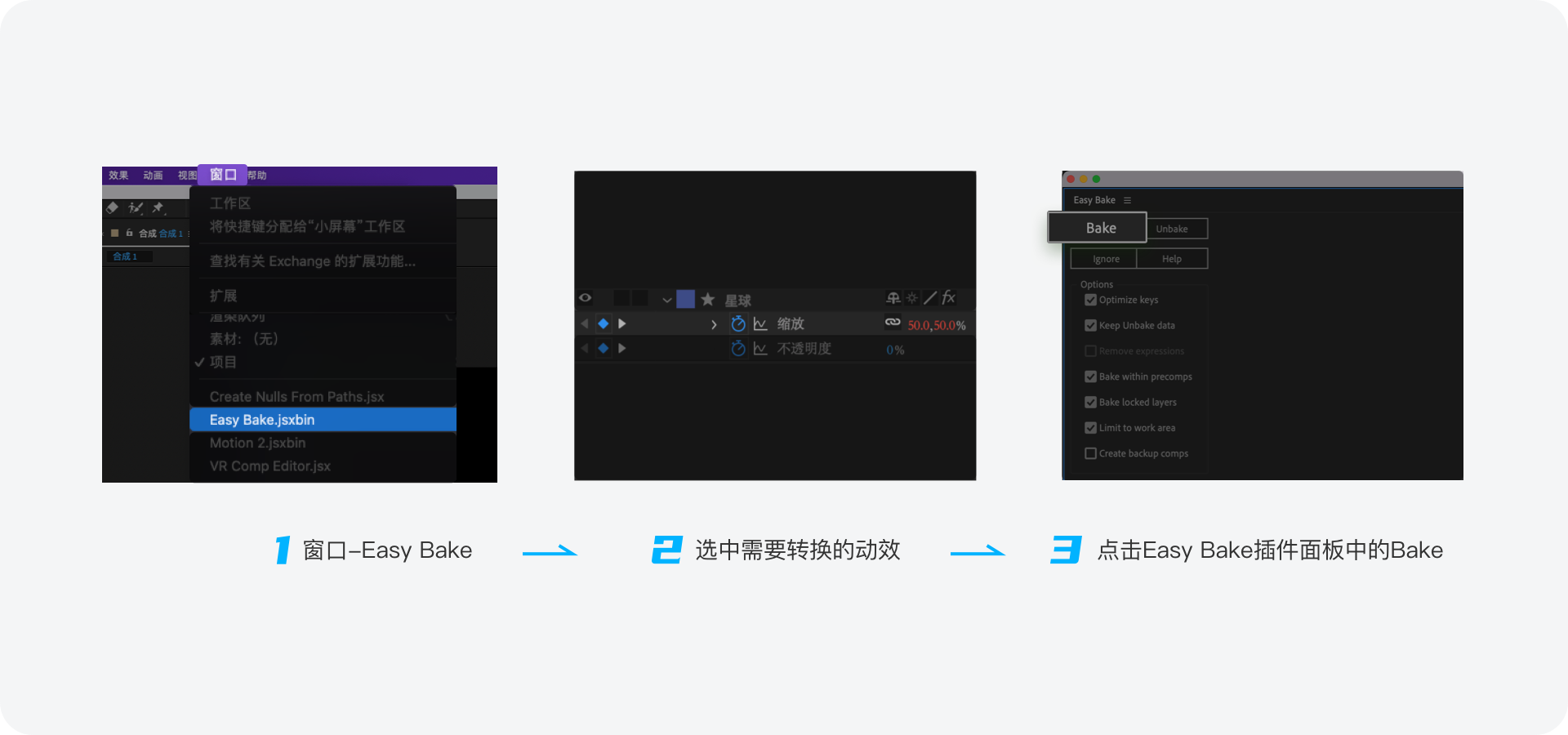Image resolution: width=1568 pixels, height=735 pixels.
Task: Choose Motion 2.jsxbin from the menu
Action: click(323, 443)
